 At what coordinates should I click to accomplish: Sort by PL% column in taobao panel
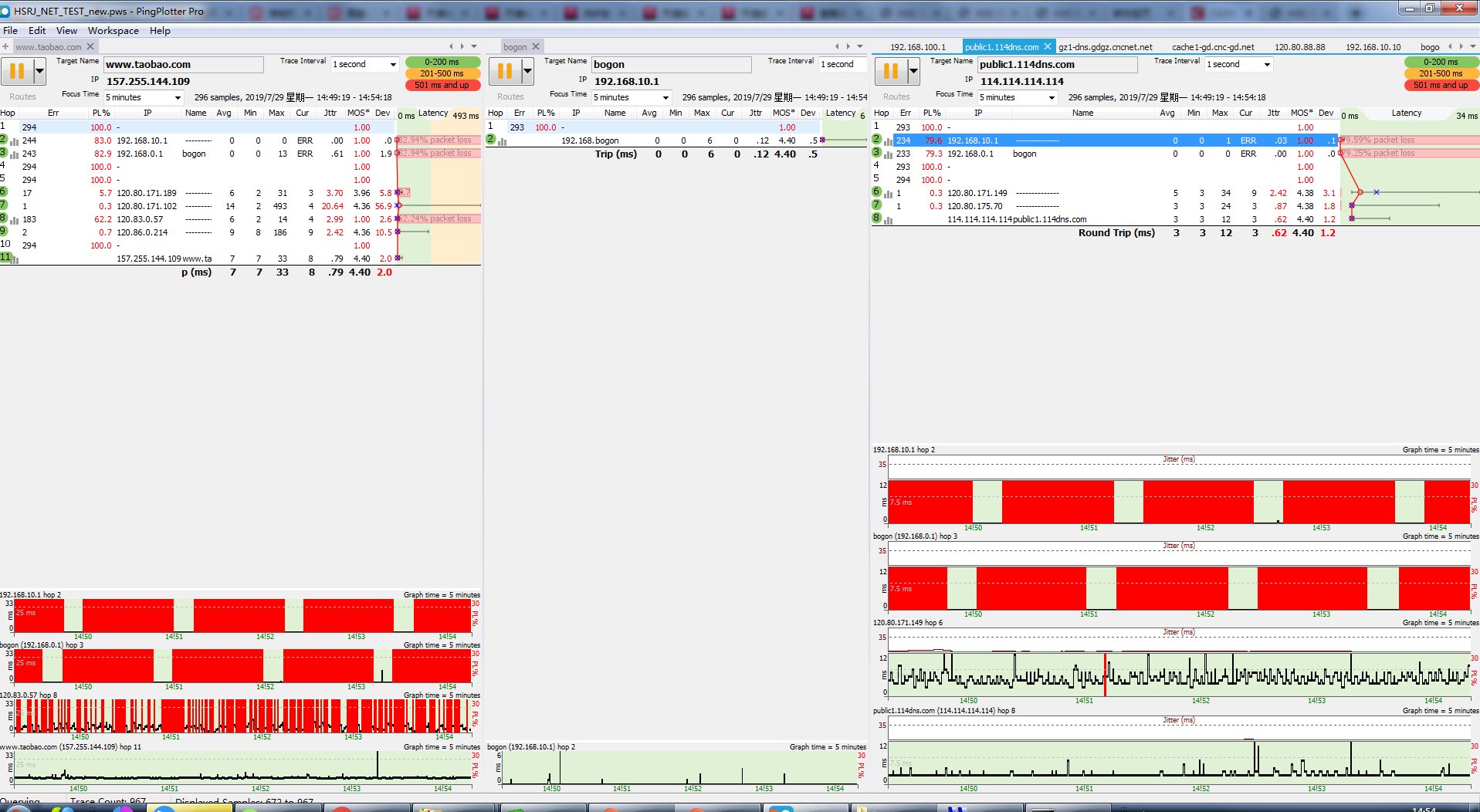click(x=101, y=113)
